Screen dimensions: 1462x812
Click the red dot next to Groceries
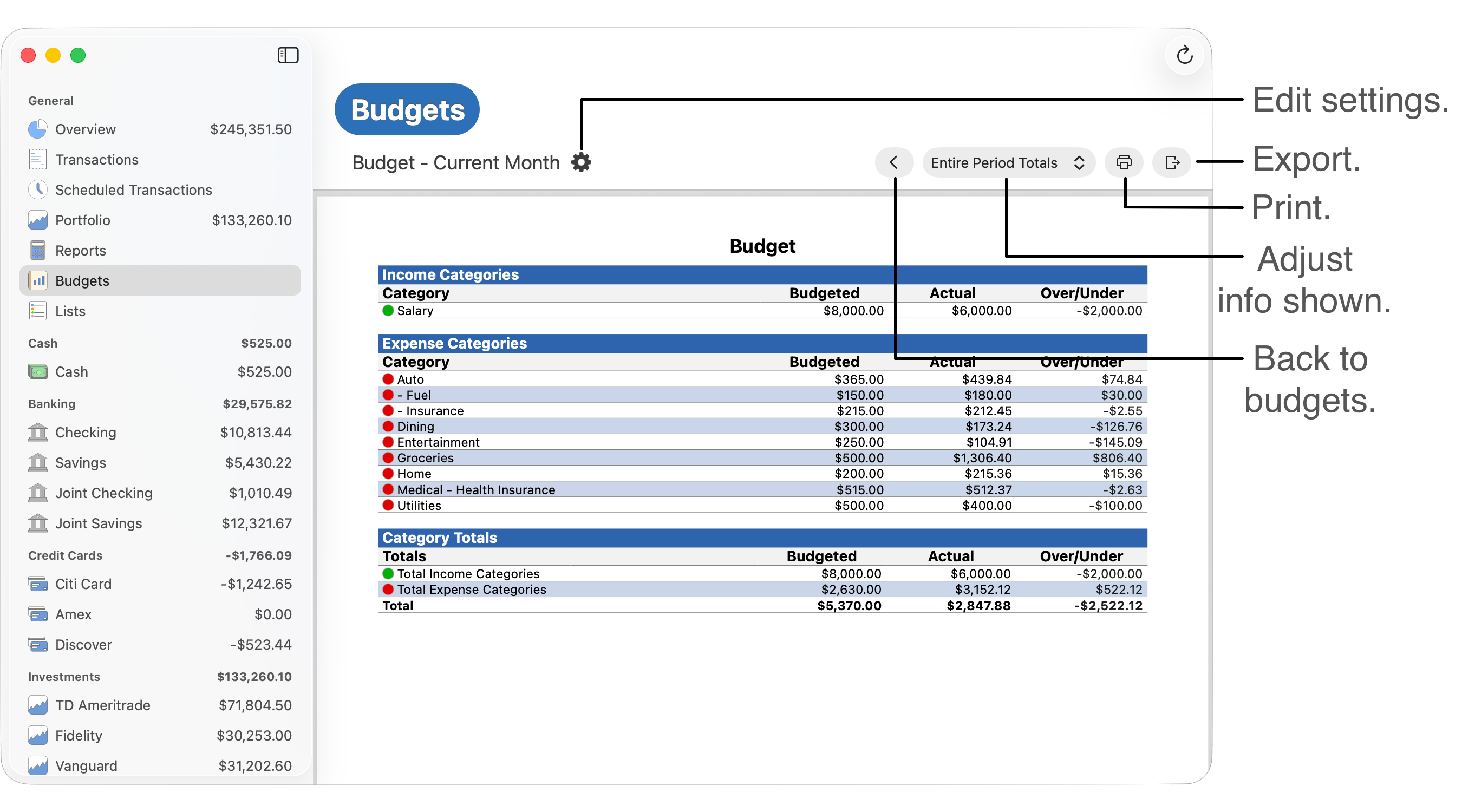click(388, 457)
